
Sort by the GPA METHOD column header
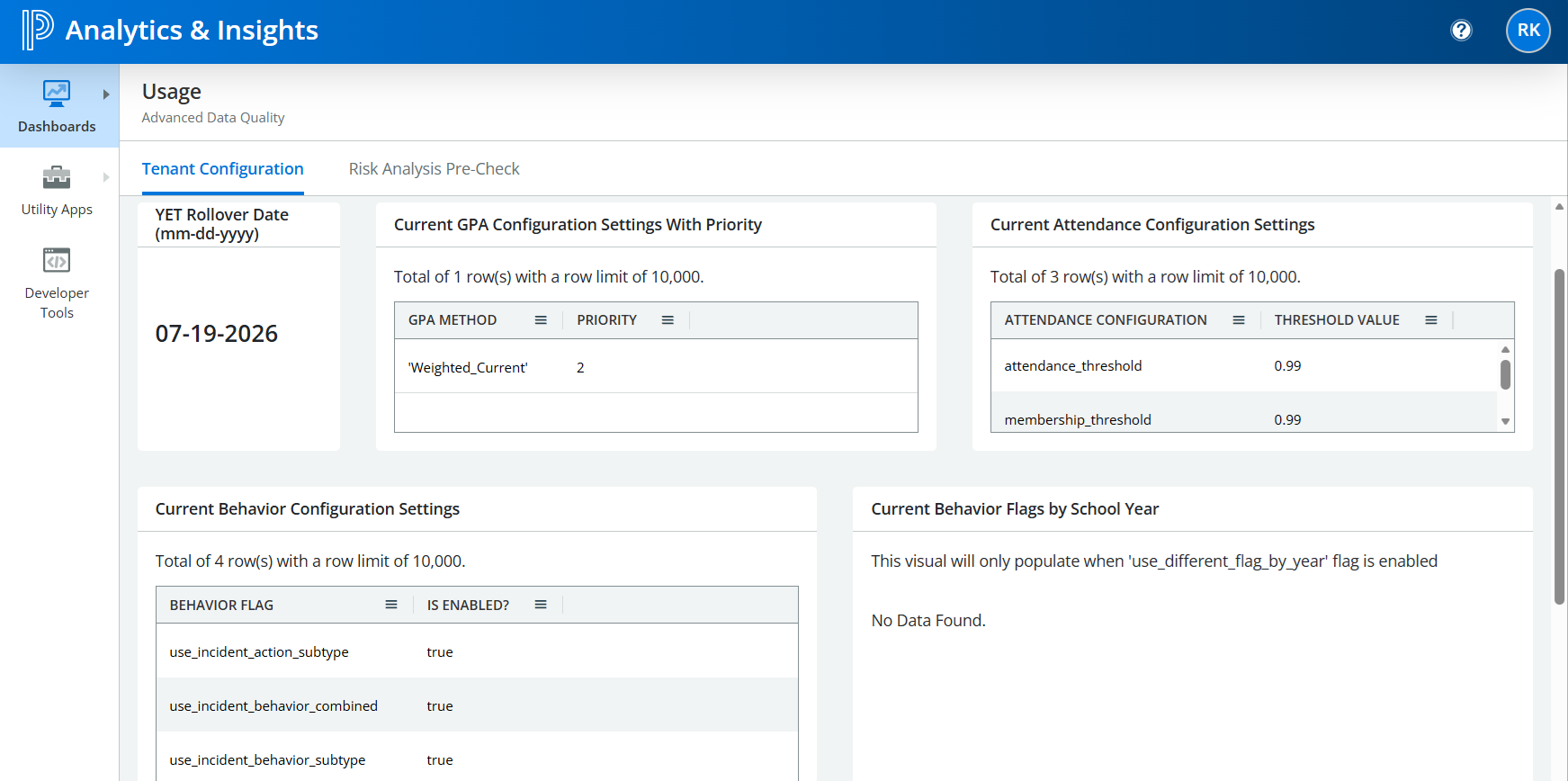452,320
